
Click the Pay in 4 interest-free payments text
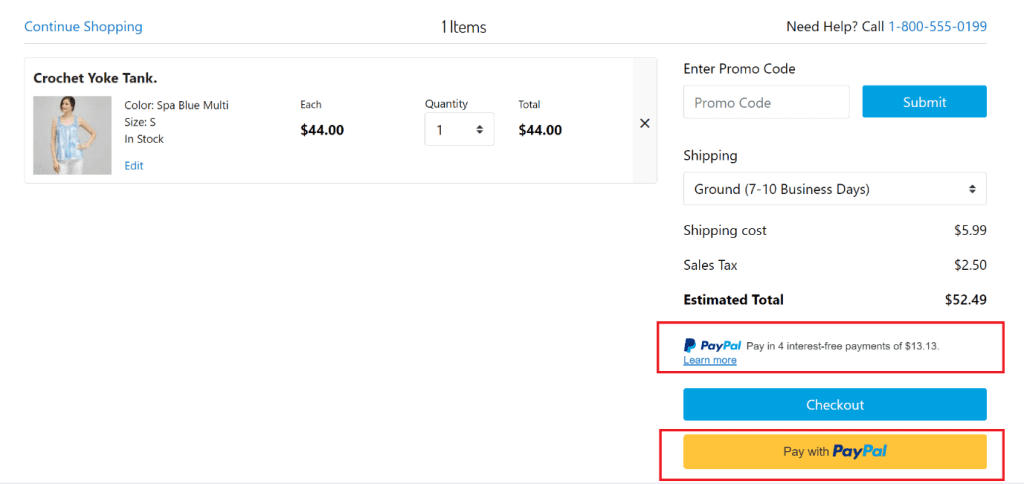(842, 346)
